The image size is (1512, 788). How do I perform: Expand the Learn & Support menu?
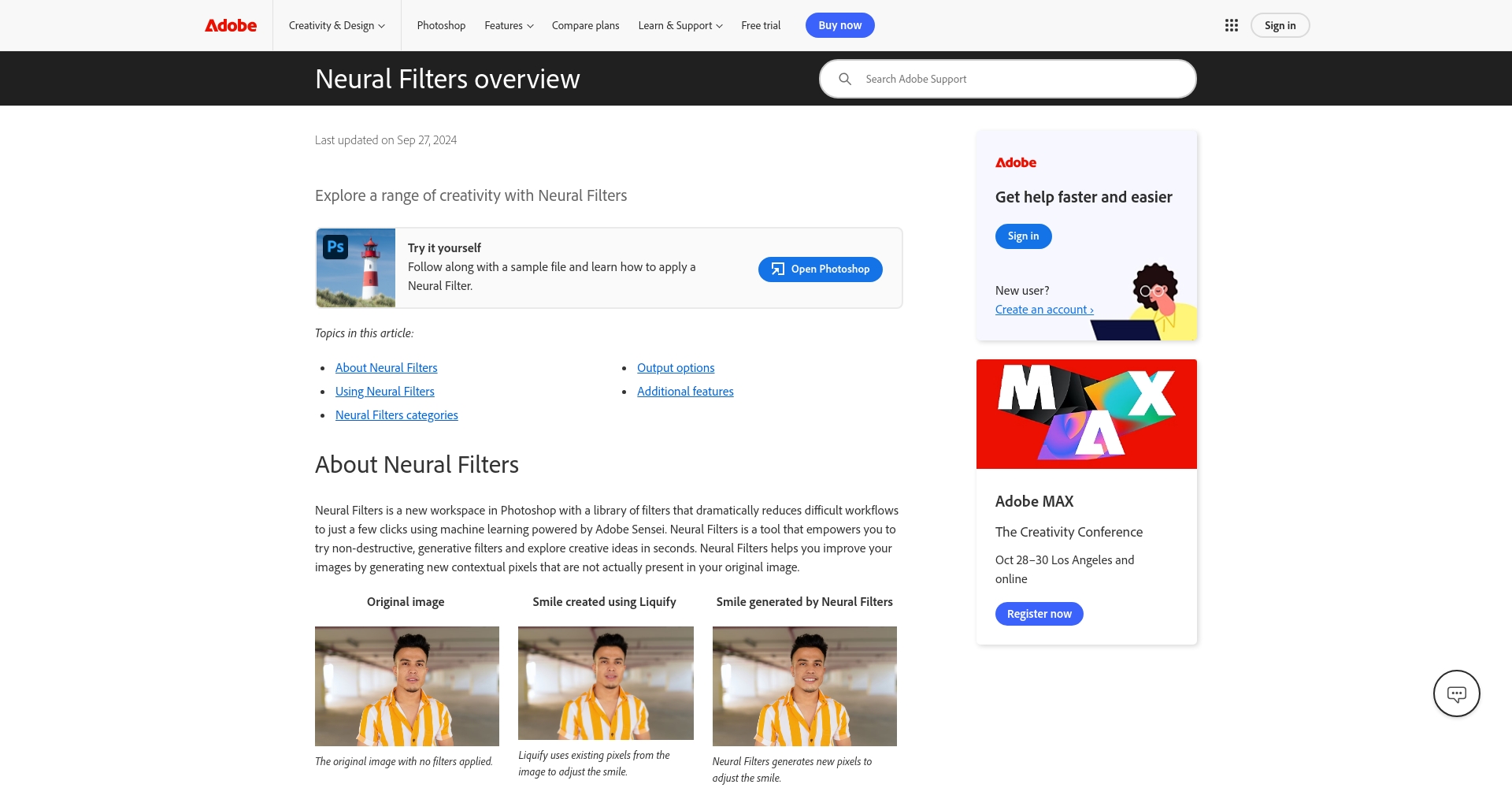(x=680, y=25)
